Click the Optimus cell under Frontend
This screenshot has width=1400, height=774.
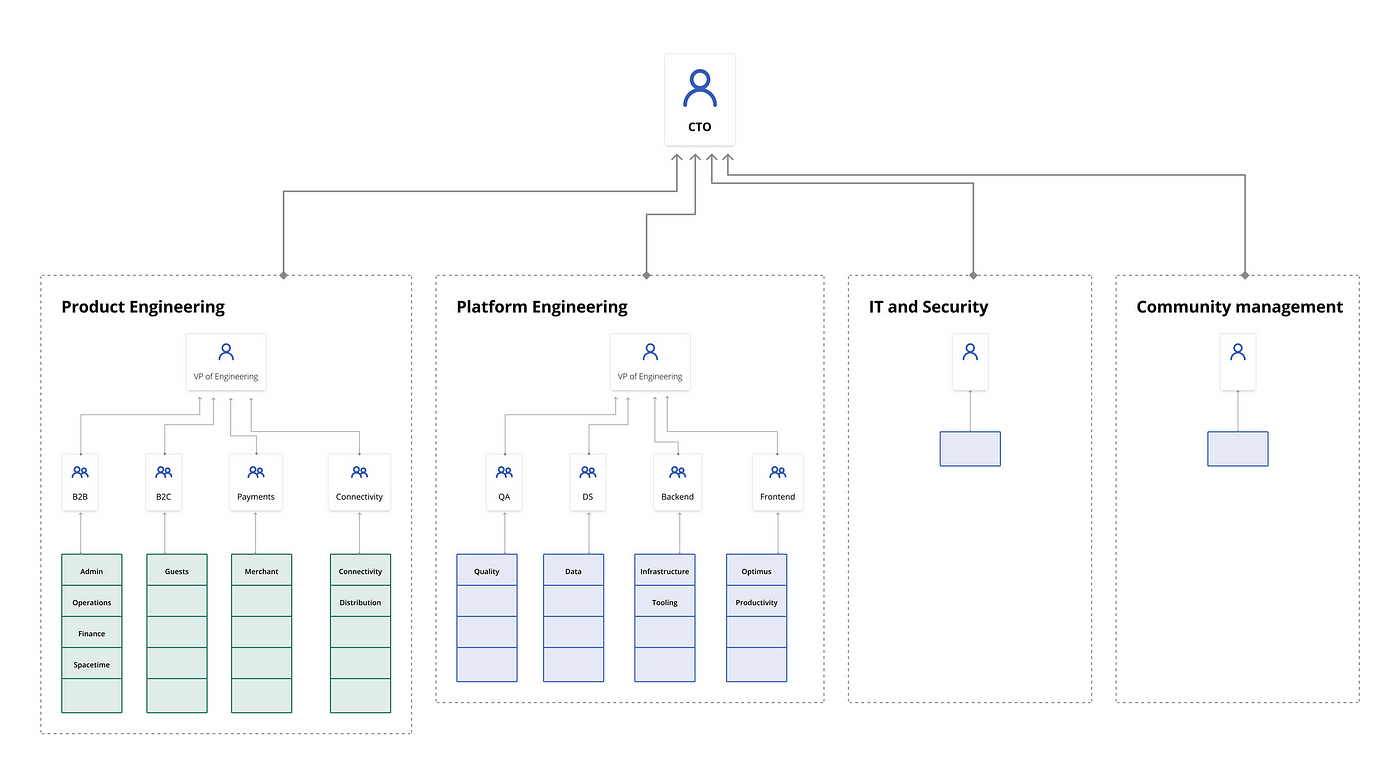click(757, 571)
